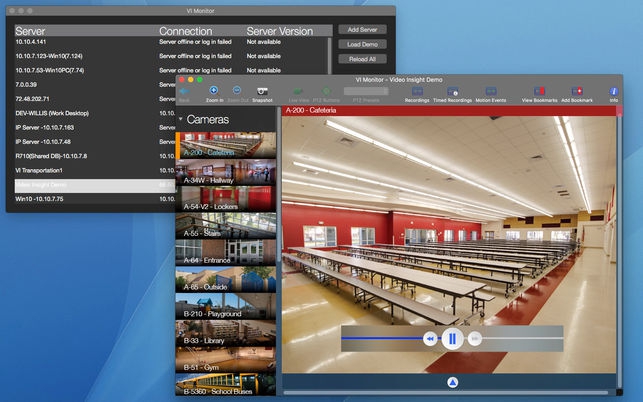
Task: Pause the video playback
Action: click(x=452, y=339)
